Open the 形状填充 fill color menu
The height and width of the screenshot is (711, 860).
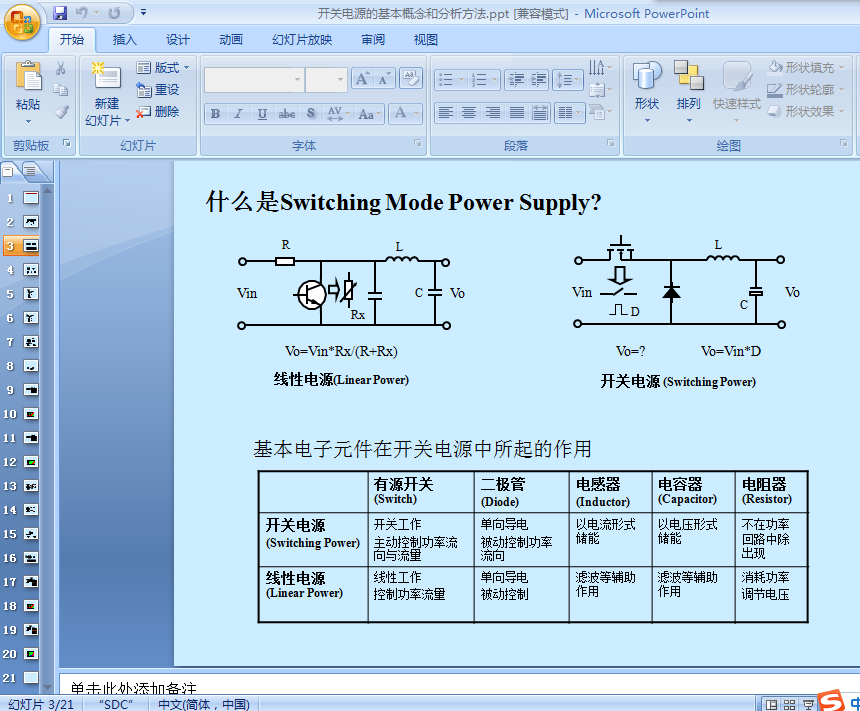point(806,67)
